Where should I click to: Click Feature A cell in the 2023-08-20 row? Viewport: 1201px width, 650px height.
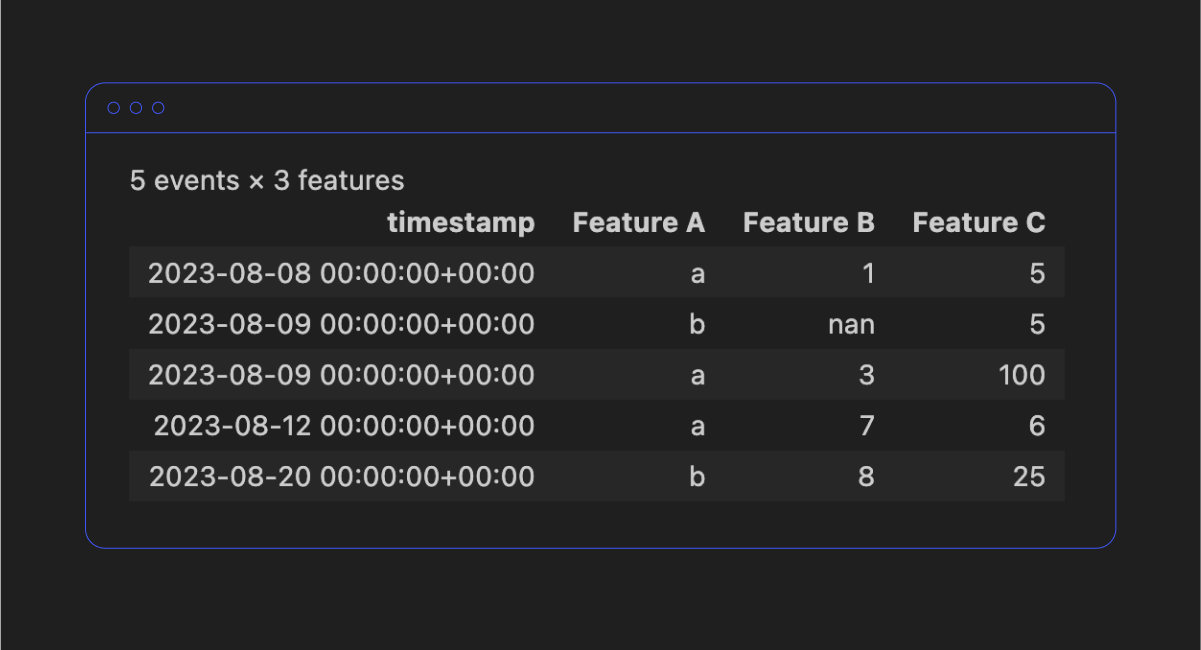point(697,477)
